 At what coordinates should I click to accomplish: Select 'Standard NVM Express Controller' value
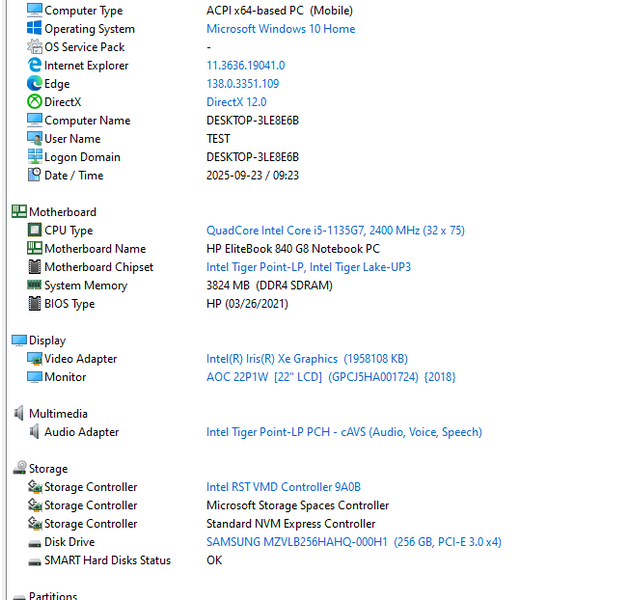pos(291,523)
